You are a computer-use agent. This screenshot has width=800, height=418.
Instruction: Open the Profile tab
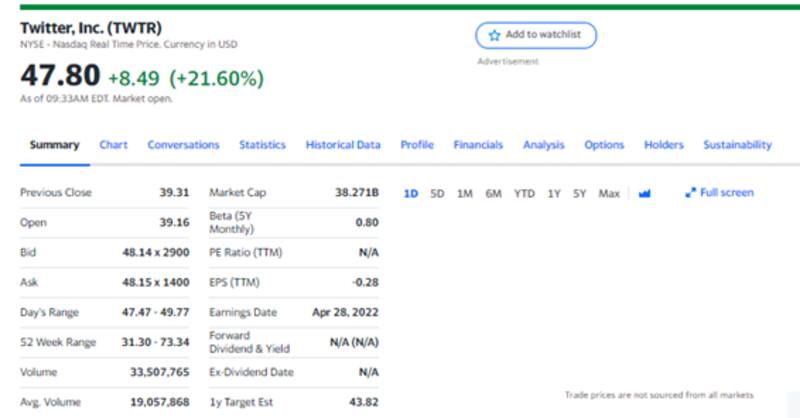tap(417, 145)
